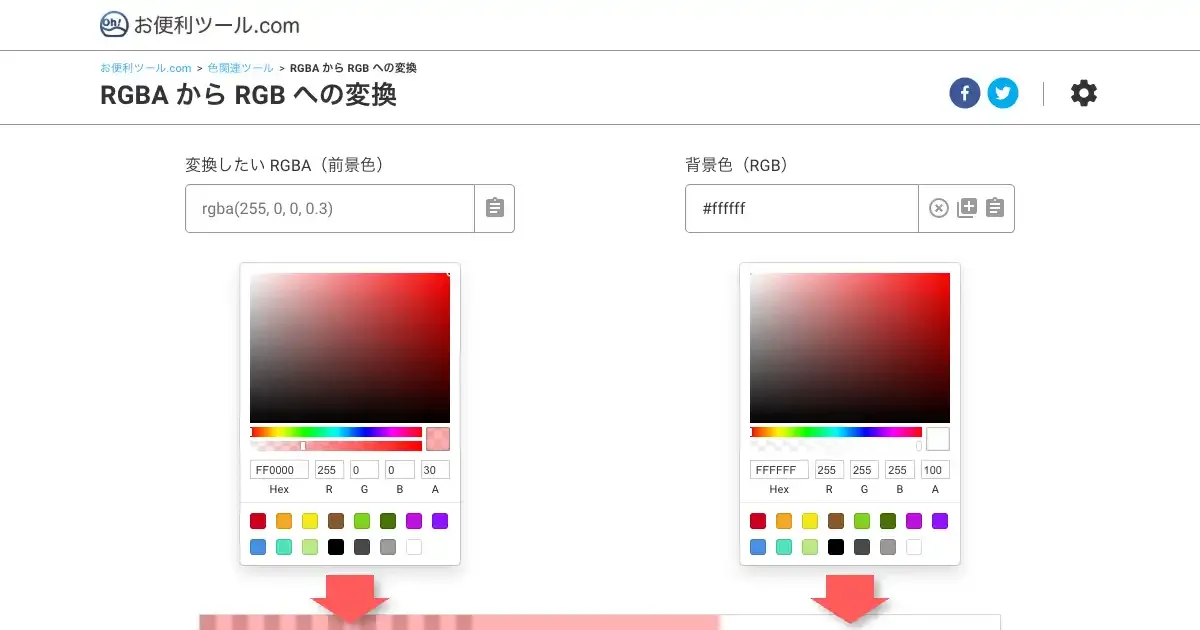Select the FF0000 Hex field in foreground picker
Image resolution: width=1200 pixels, height=630 pixels.
279,470
